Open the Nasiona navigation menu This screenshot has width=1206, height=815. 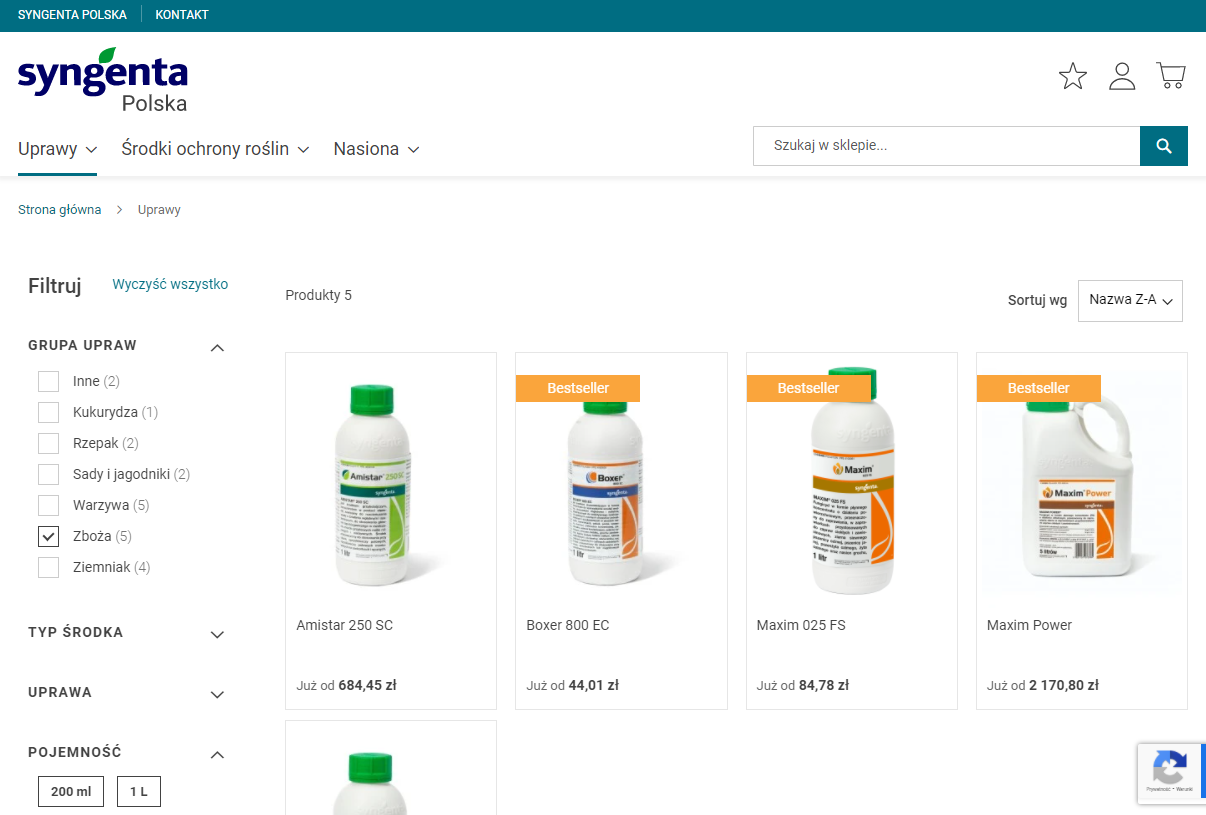[x=376, y=149]
